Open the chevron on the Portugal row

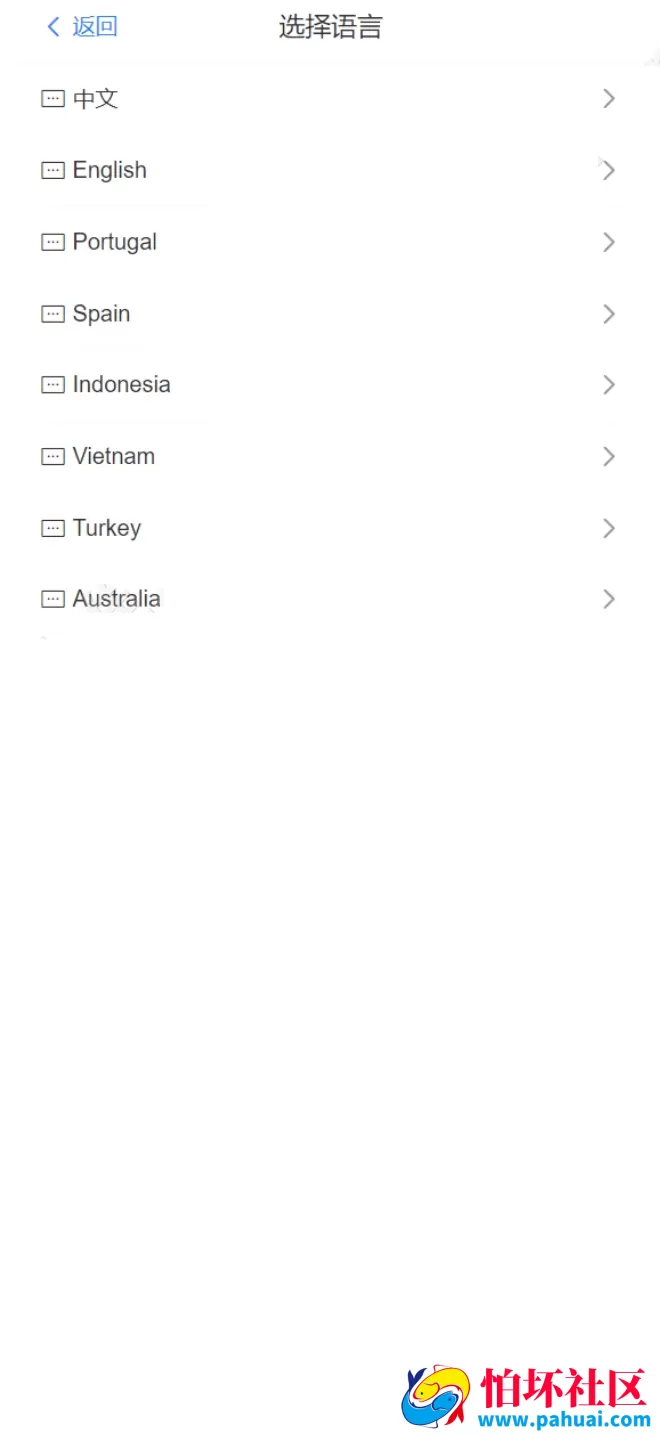coord(608,242)
